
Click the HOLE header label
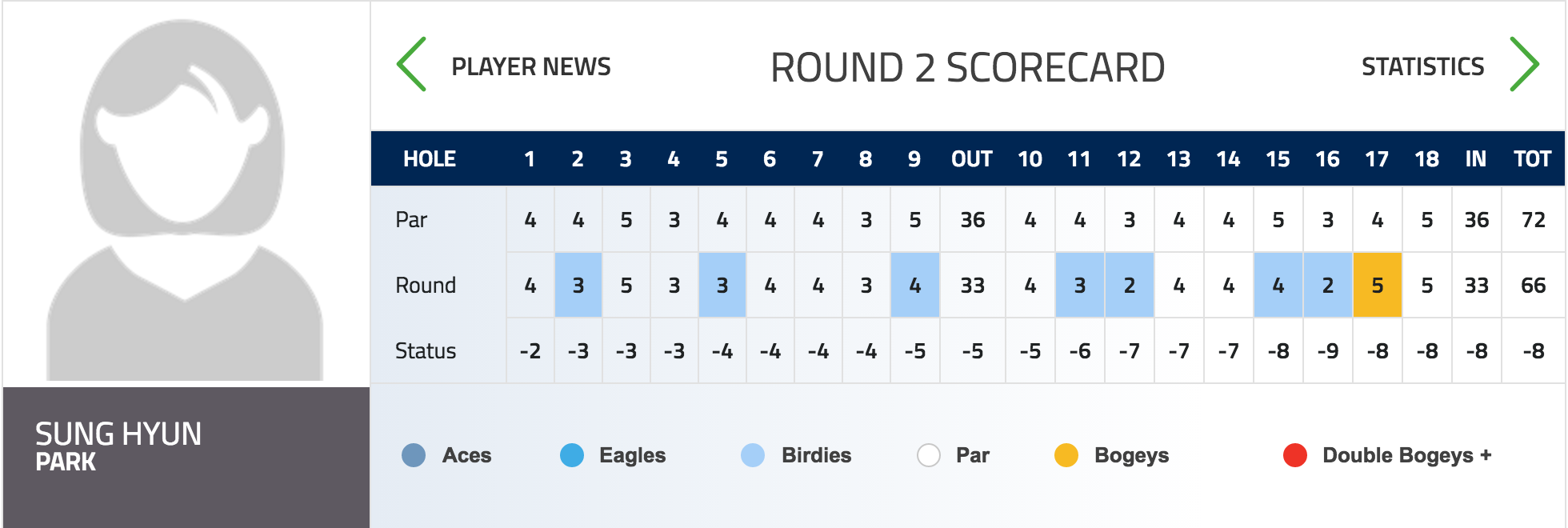click(x=430, y=159)
